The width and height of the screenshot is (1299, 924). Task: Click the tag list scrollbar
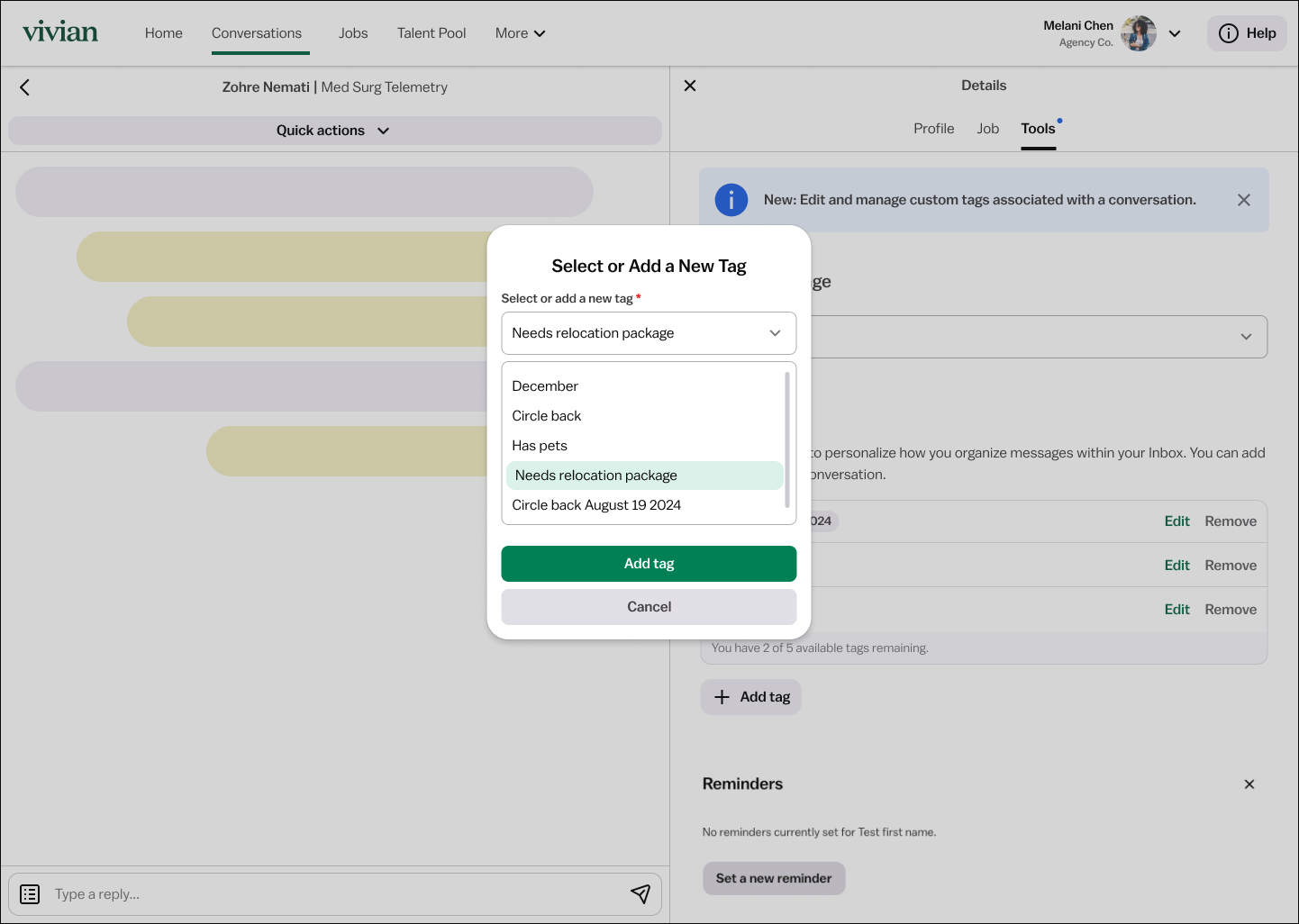(787, 440)
